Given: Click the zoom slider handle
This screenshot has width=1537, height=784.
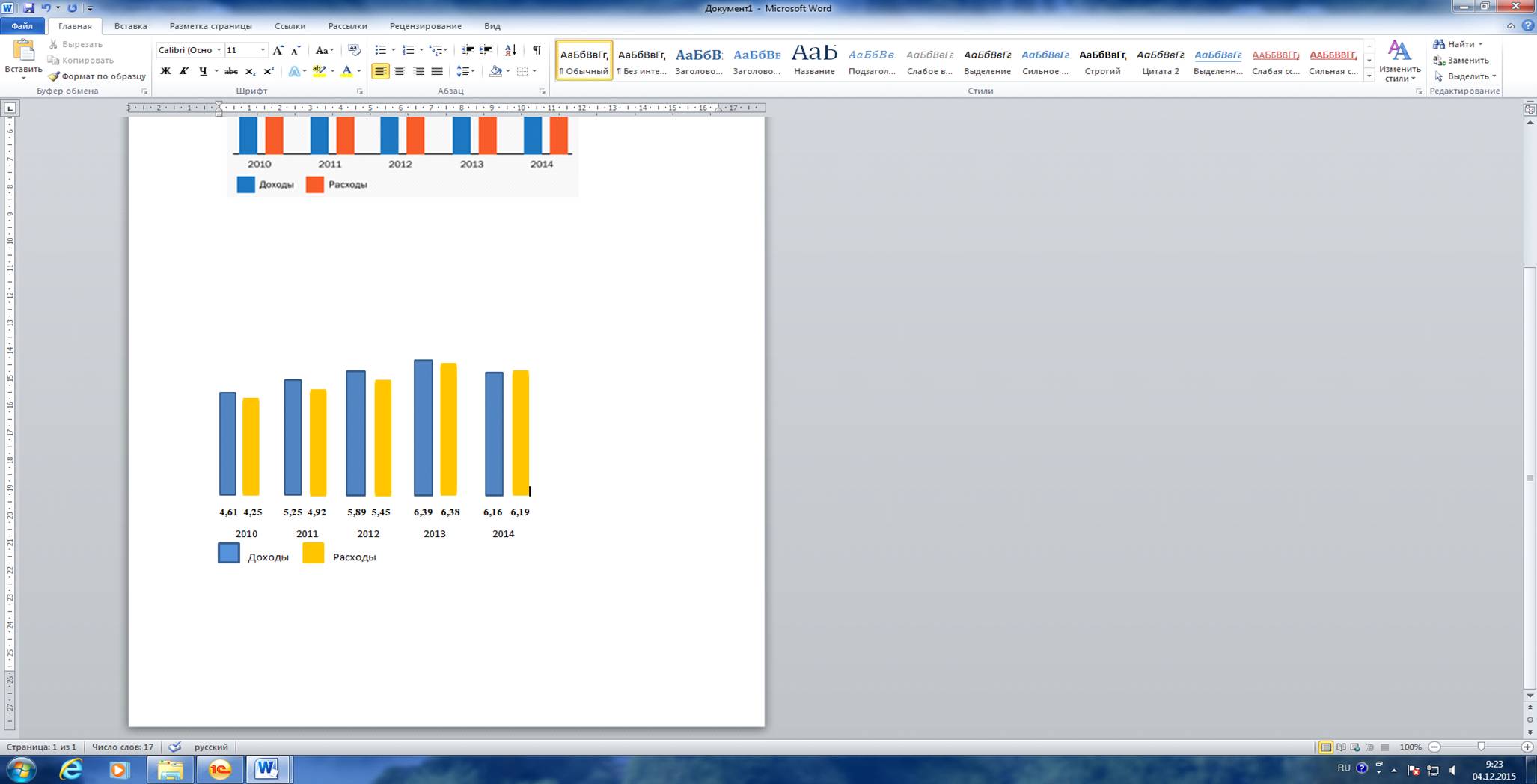Looking at the screenshot, I should [x=1481, y=747].
